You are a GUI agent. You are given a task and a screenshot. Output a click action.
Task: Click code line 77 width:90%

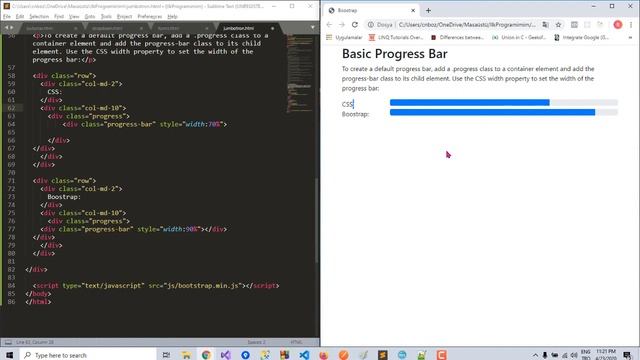tap(133, 229)
